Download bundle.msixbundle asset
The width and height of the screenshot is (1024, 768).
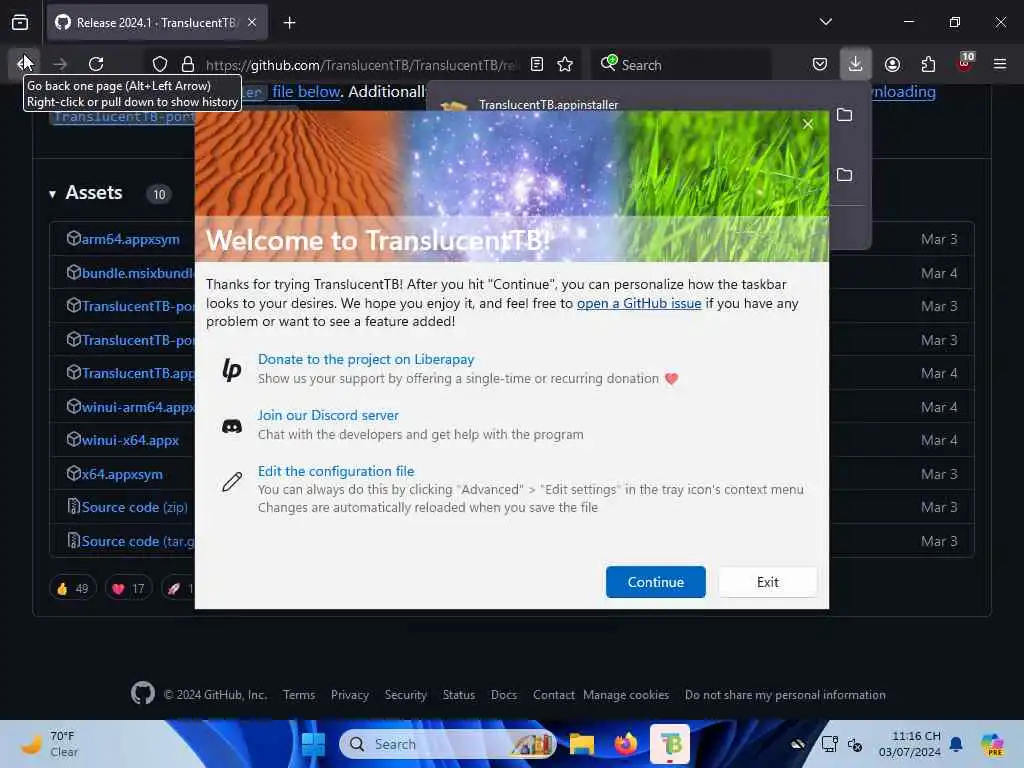138,273
